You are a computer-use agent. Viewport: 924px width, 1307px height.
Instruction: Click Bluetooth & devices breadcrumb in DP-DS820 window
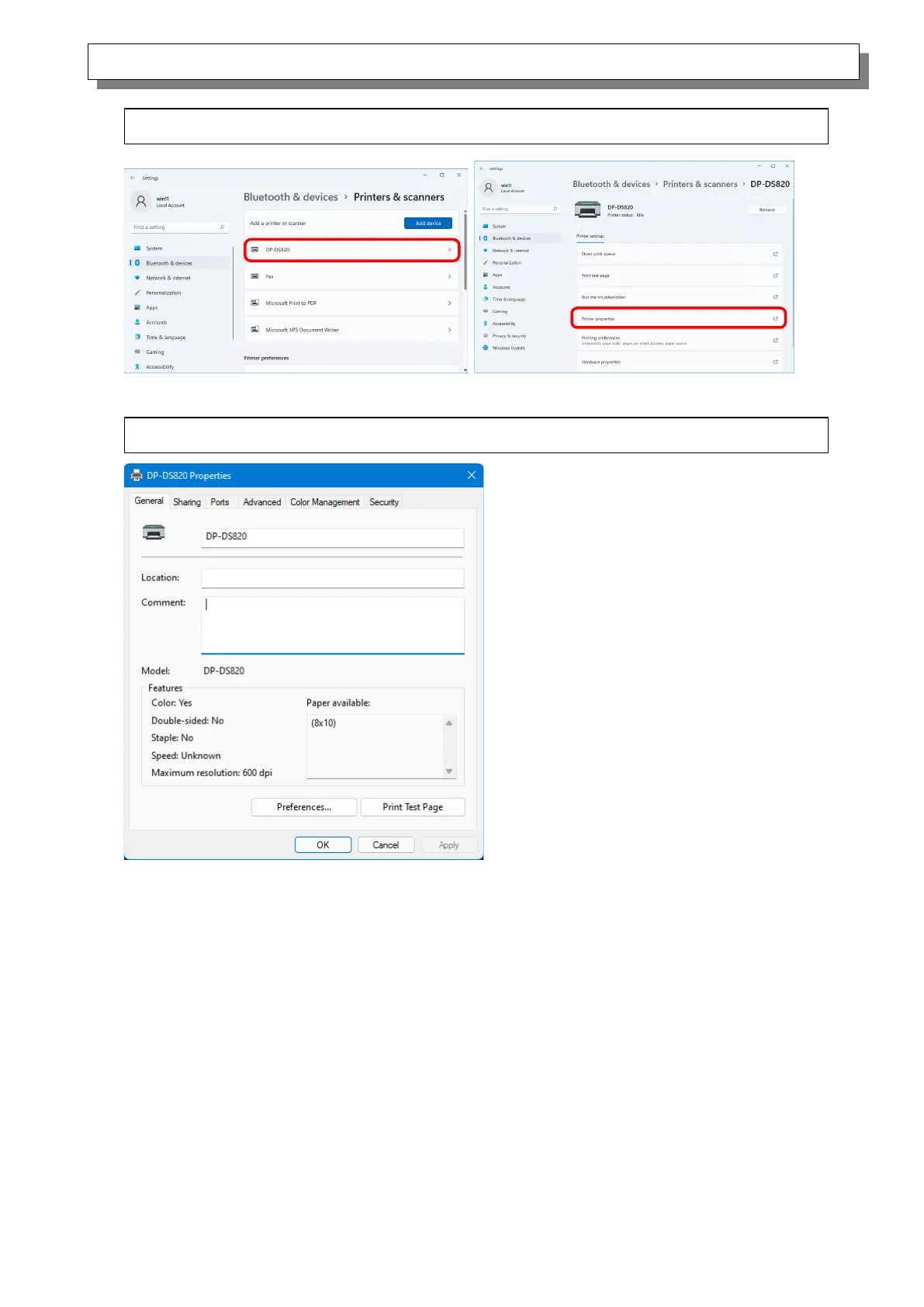[611, 184]
